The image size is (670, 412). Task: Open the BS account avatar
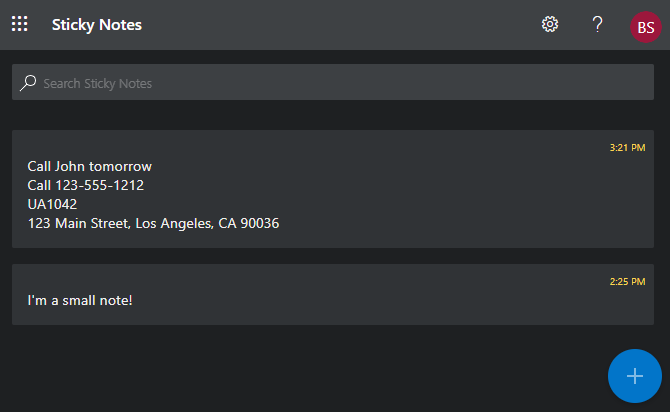coord(646,26)
